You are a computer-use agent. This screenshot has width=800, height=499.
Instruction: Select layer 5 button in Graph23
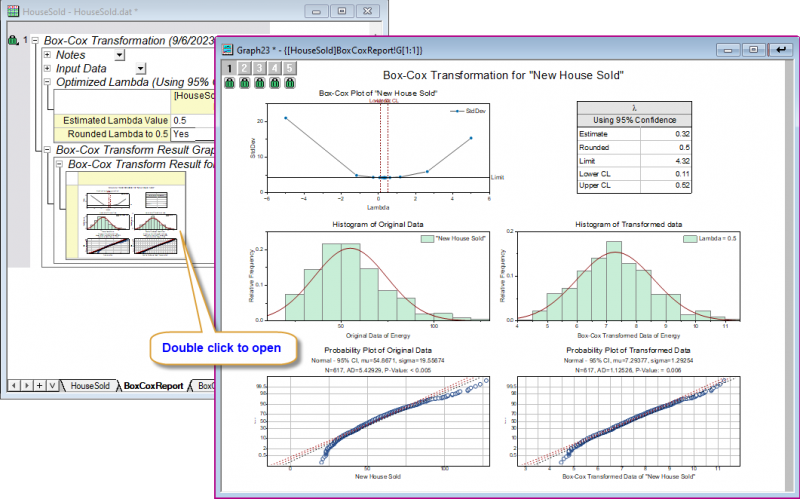coord(289,68)
